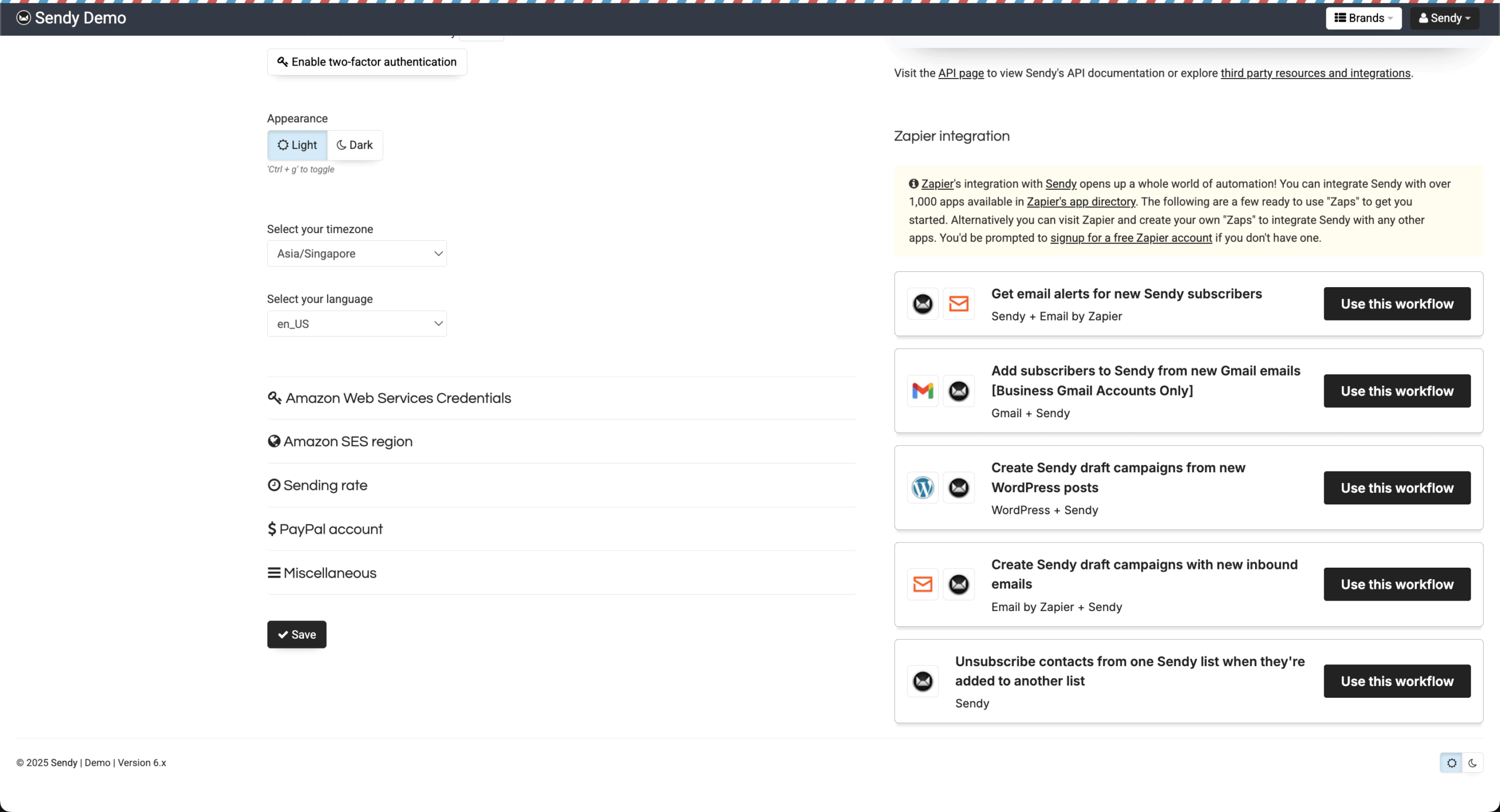Viewport: 1500px width, 812px height.
Task: Open the timezone dropdown showing Asia/Singapore
Action: [356, 253]
